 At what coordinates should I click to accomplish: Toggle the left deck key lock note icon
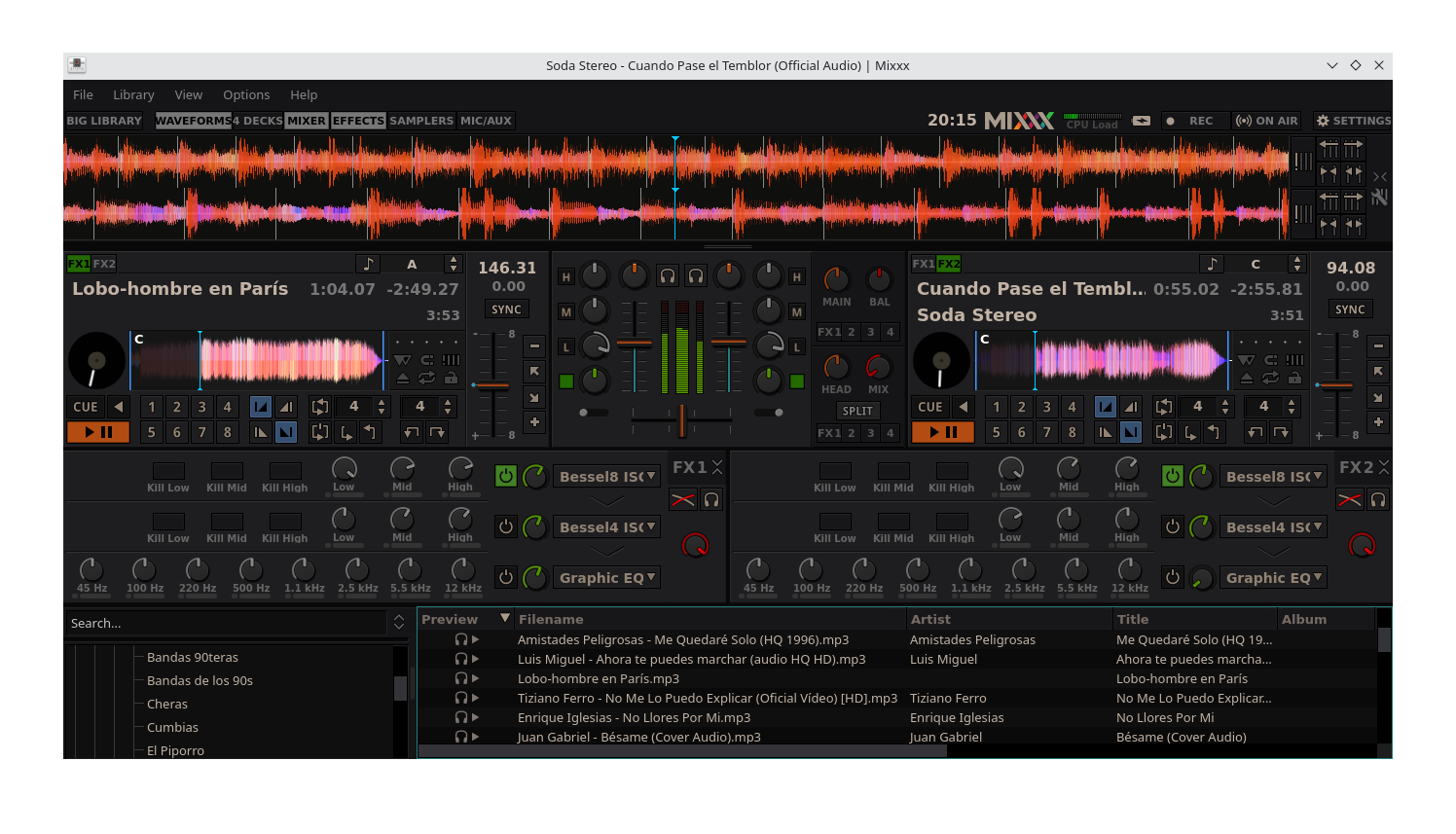point(368,264)
